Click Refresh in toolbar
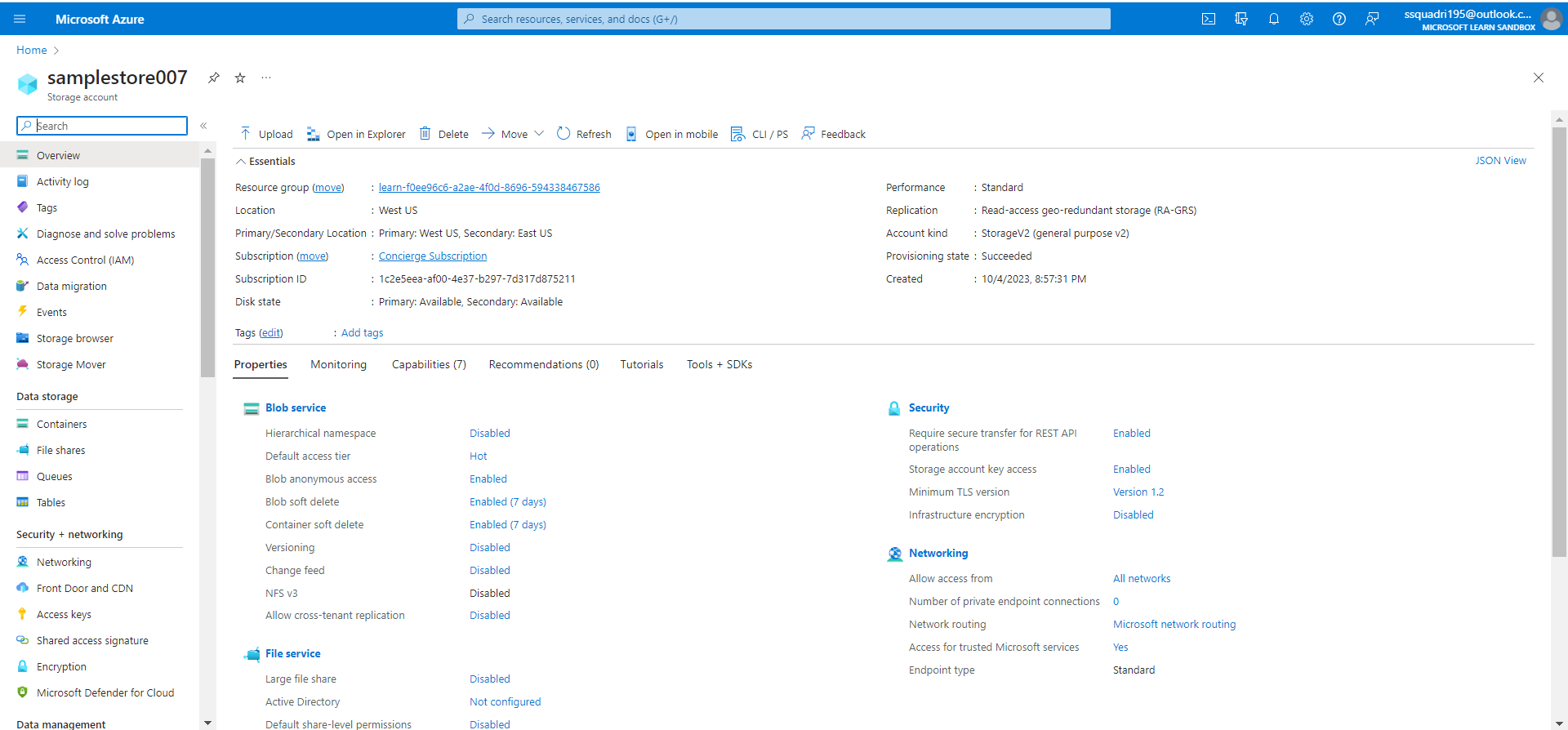Viewport: 1568px width, 730px height. 584,134
